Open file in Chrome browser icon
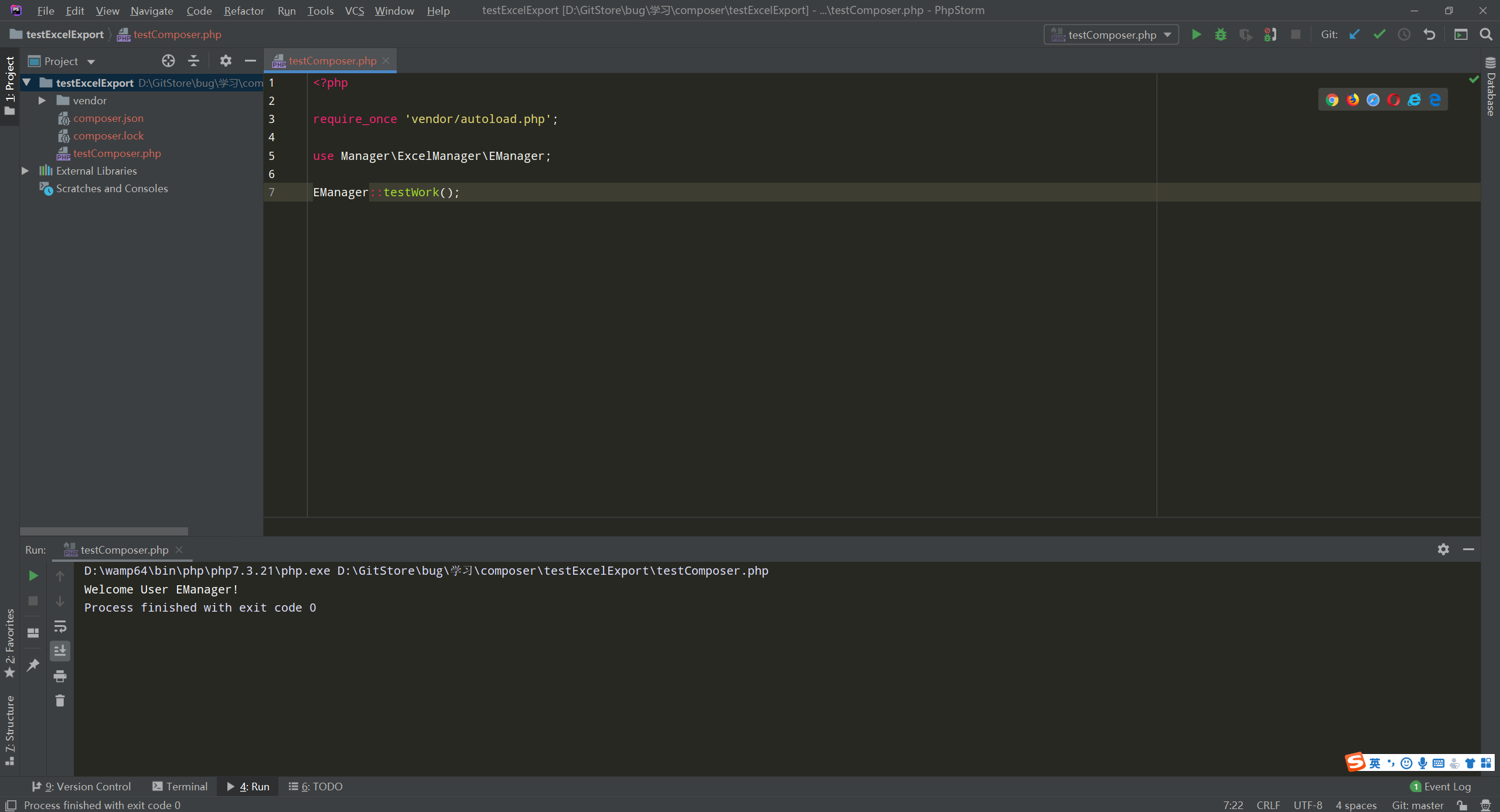The height and width of the screenshot is (812, 1500). pos(1332,100)
